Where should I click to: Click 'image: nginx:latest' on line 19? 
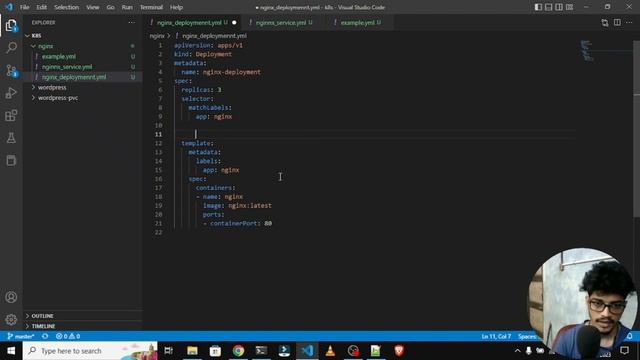coord(237,206)
